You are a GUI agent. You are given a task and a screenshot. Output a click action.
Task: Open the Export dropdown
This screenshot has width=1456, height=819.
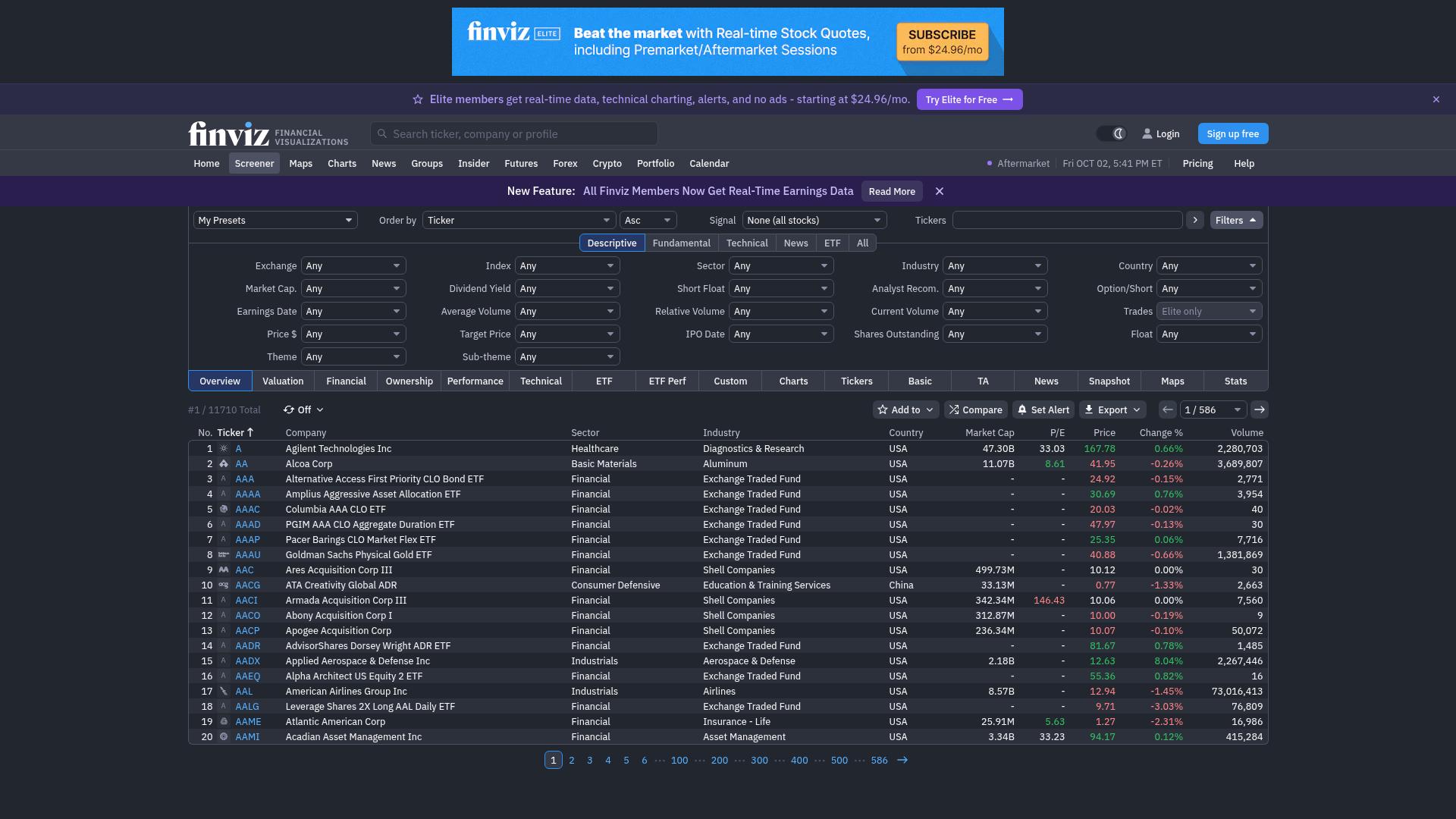point(1112,409)
